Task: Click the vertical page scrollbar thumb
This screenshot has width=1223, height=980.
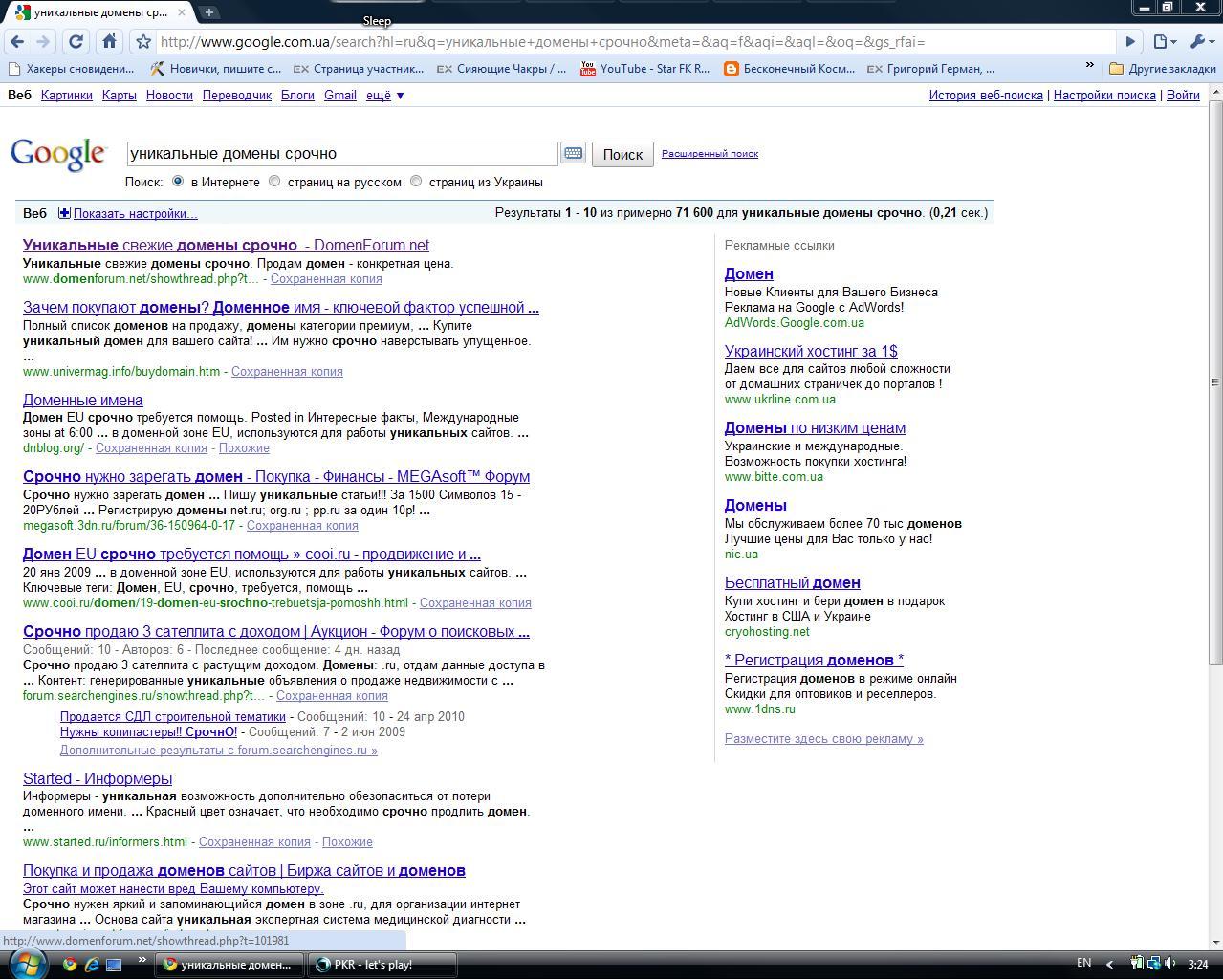Action: (1215, 382)
